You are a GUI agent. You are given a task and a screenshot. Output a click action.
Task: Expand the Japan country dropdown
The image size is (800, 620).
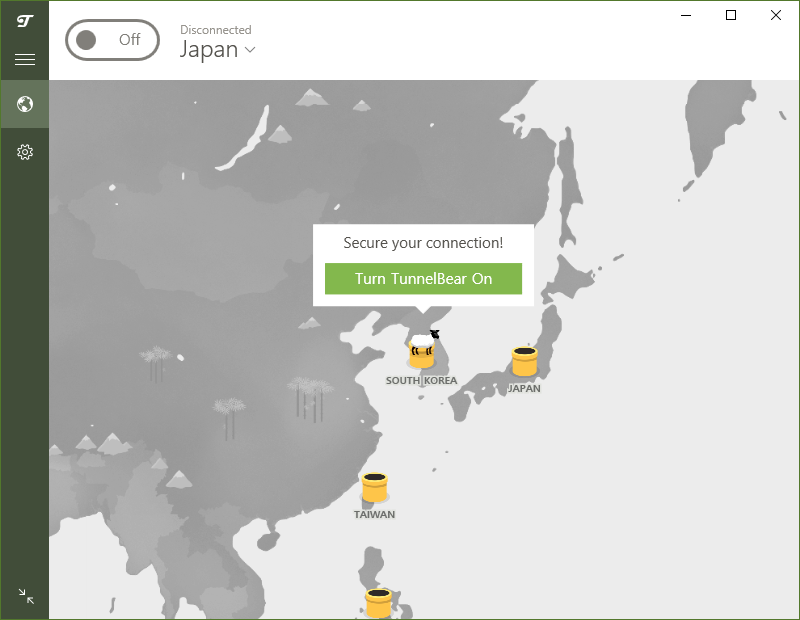point(217,49)
